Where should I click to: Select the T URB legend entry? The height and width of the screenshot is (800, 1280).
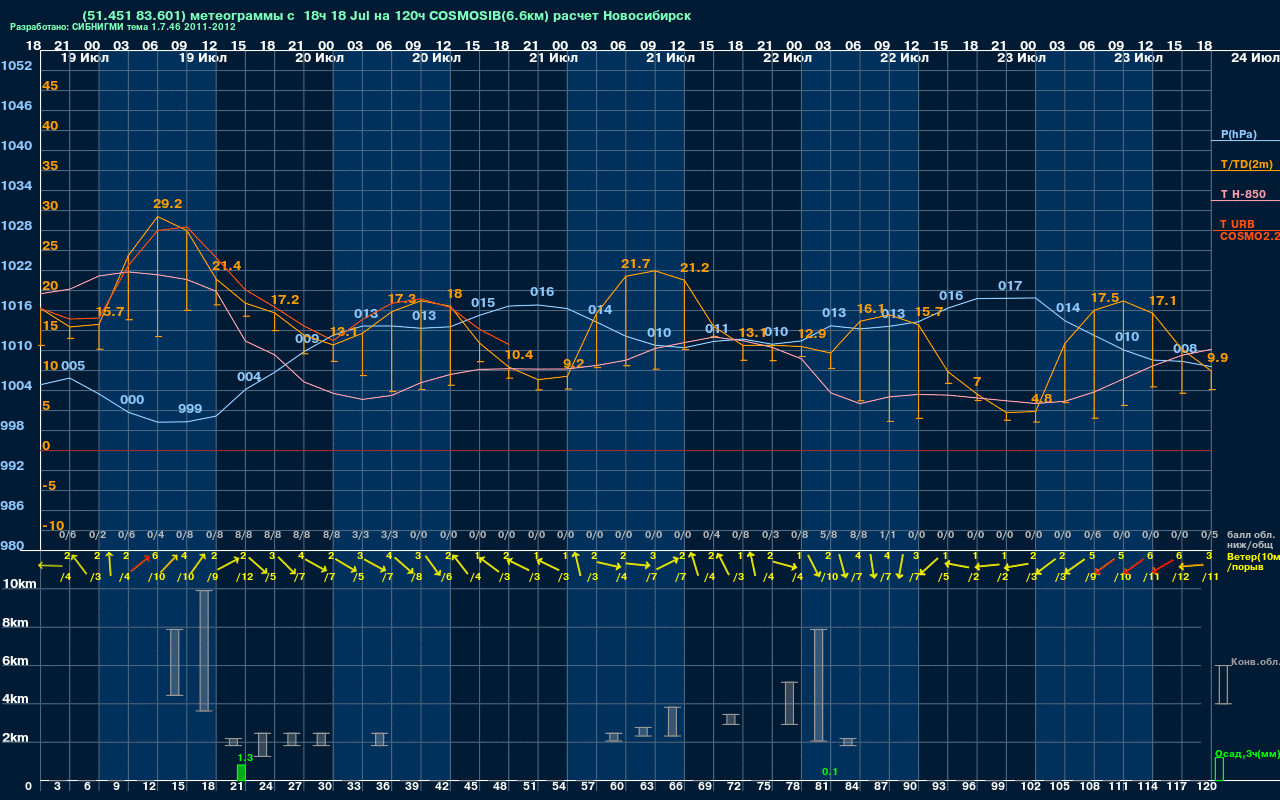click(x=1237, y=224)
